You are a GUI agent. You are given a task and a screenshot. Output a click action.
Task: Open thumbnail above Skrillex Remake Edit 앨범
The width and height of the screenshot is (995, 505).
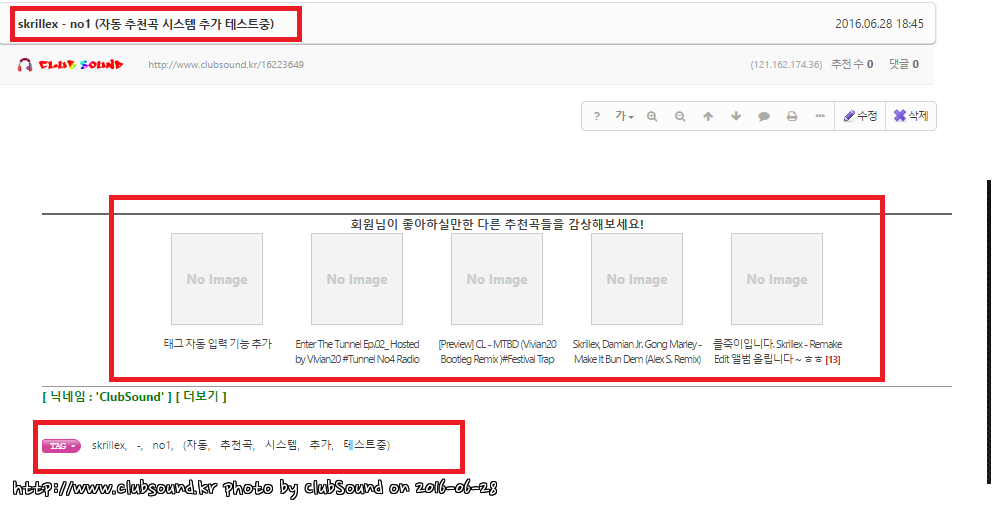pyautogui.click(x=777, y=279)
